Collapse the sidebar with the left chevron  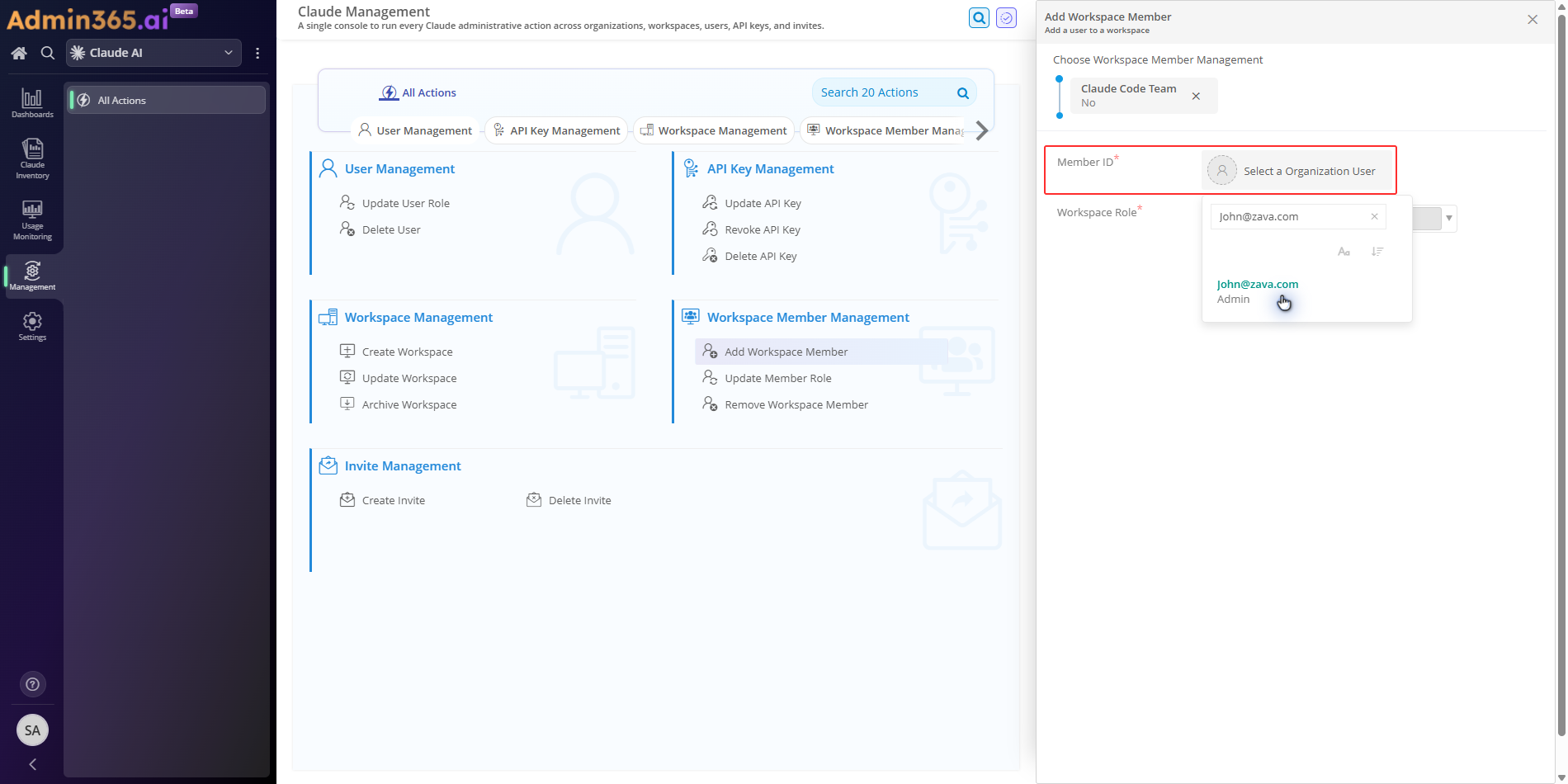(x=32, y=764)
